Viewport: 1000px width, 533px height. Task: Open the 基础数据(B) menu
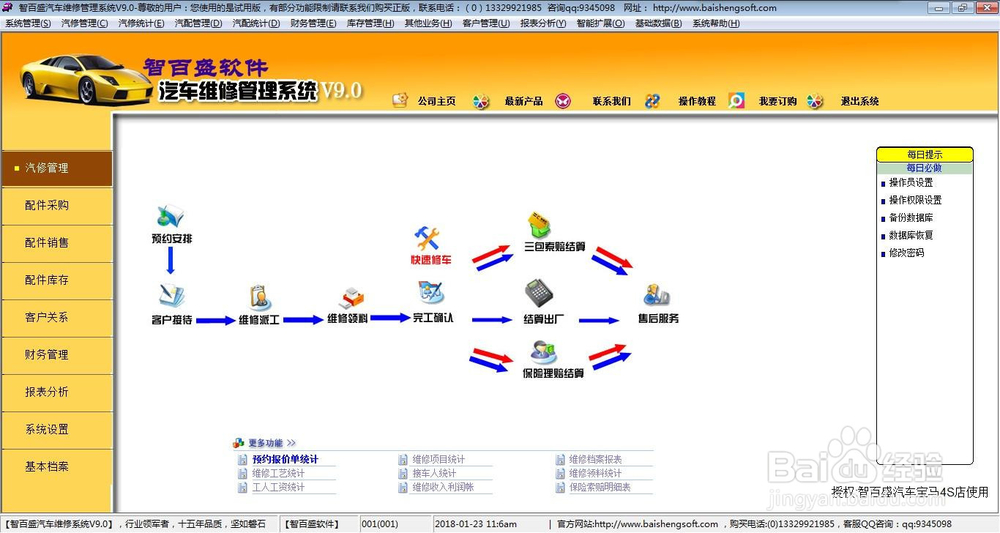point(659,23)
